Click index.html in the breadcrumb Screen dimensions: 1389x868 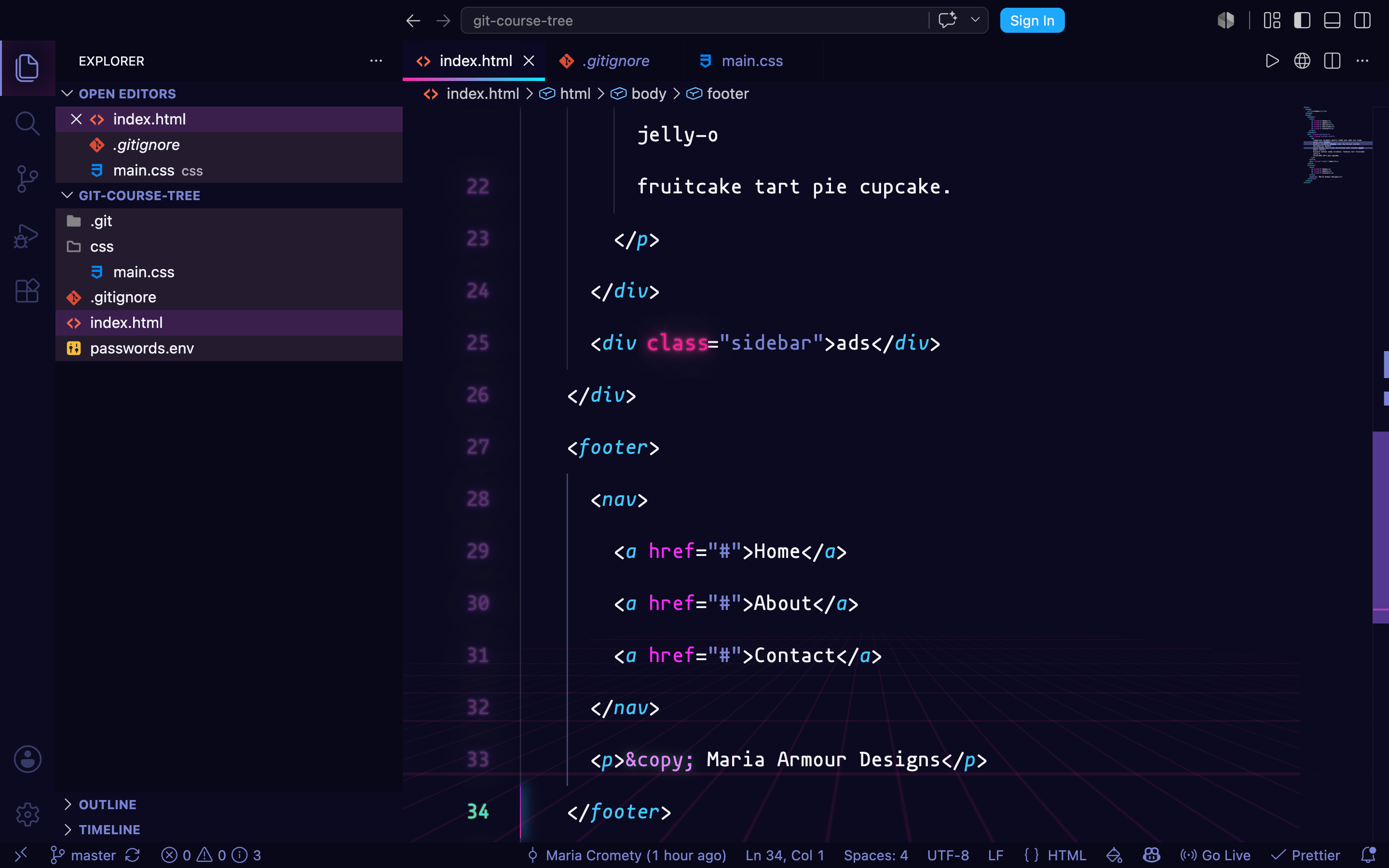482,94
